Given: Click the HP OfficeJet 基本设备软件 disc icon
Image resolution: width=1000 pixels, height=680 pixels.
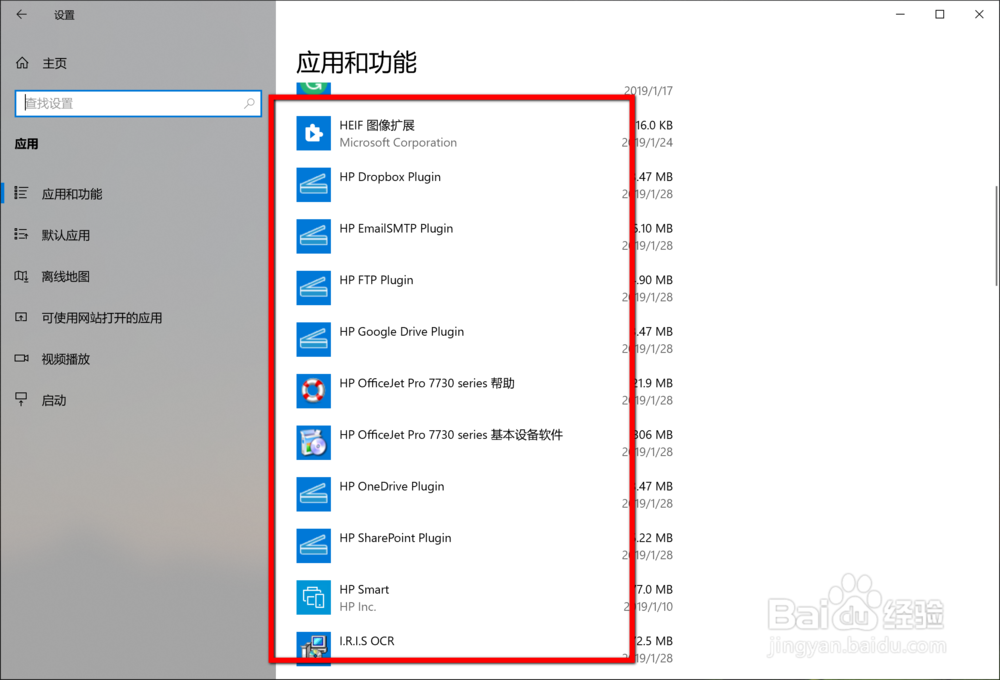Looking at the screenshot, I should (x=313, y=443).
